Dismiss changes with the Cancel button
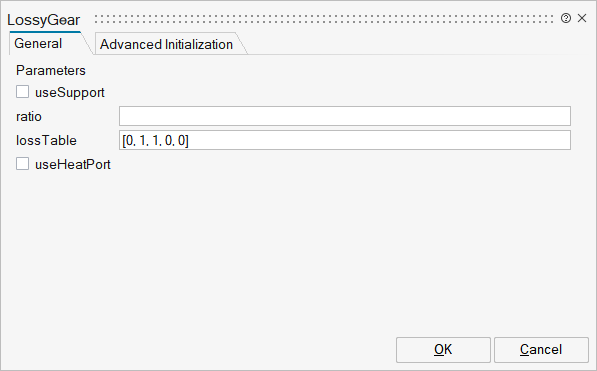The height and width of the screenshot is (371, 597). pos(541,350)
